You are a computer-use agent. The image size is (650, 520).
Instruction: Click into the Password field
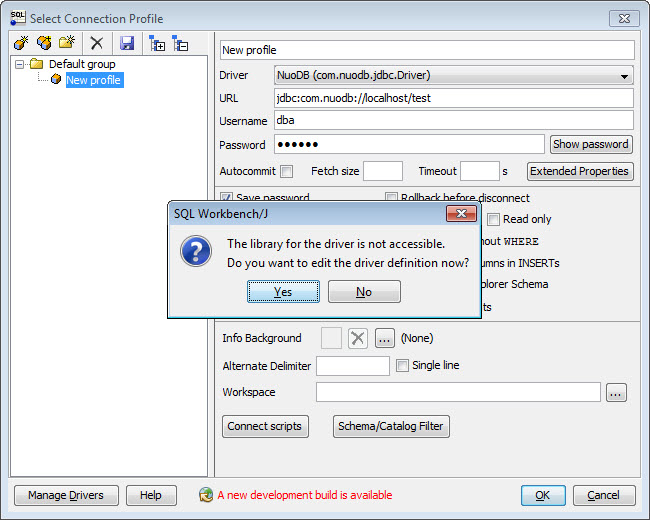[409, 144]
